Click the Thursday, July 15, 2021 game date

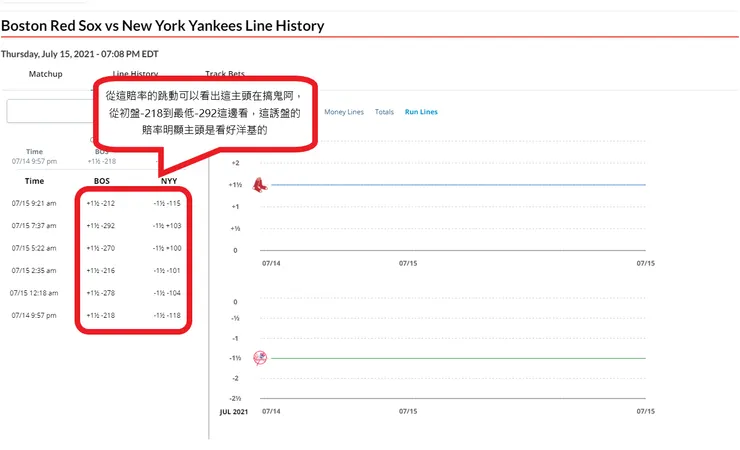[x=80, y=54]
